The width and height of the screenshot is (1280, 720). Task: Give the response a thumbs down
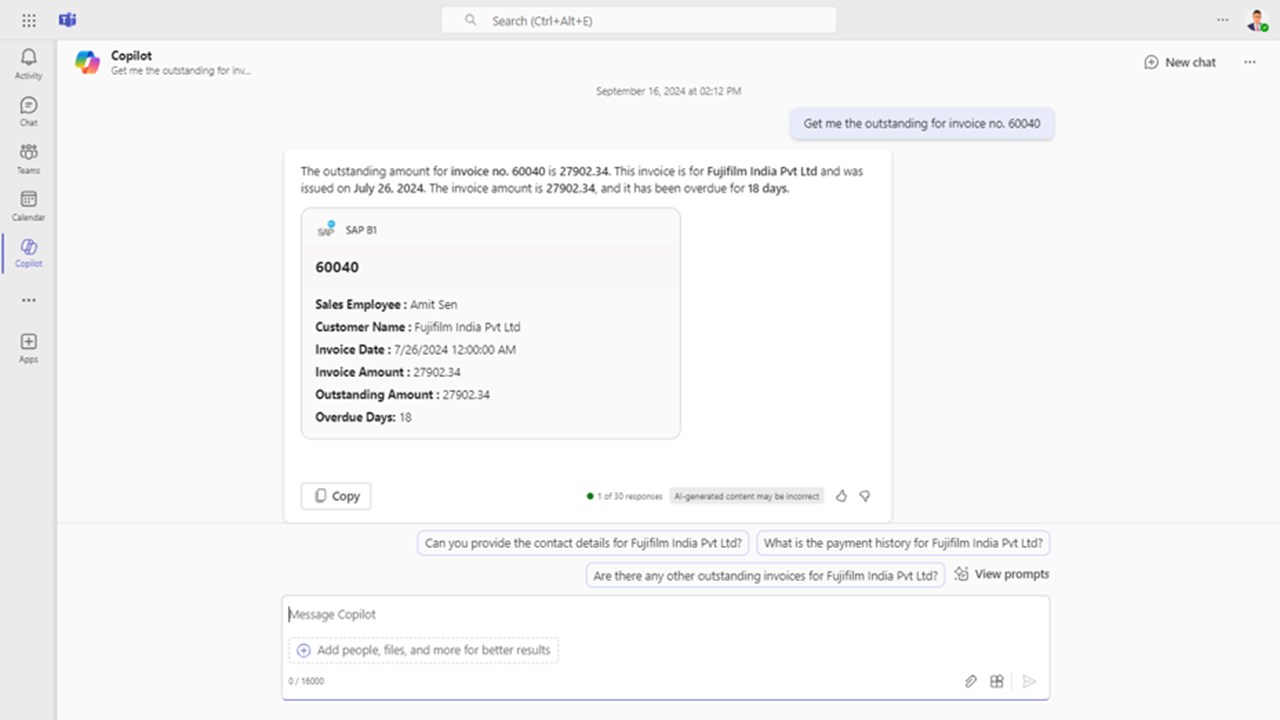click(865, 496)
